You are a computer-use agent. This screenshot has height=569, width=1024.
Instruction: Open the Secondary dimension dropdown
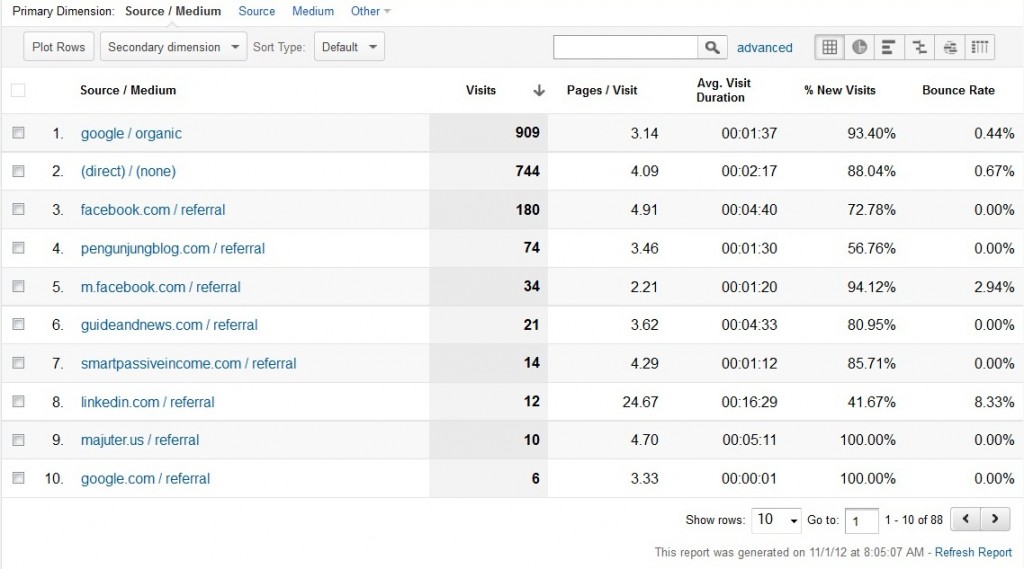click(173, 47)
